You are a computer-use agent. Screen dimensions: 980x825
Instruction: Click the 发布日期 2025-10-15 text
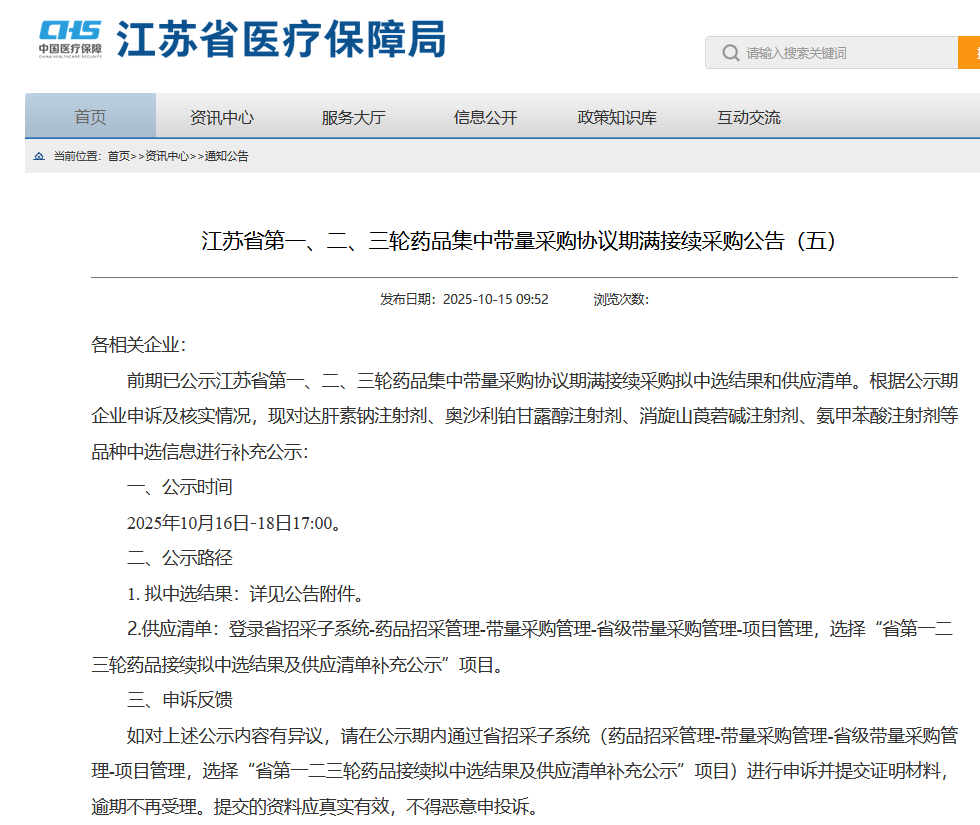464,299
